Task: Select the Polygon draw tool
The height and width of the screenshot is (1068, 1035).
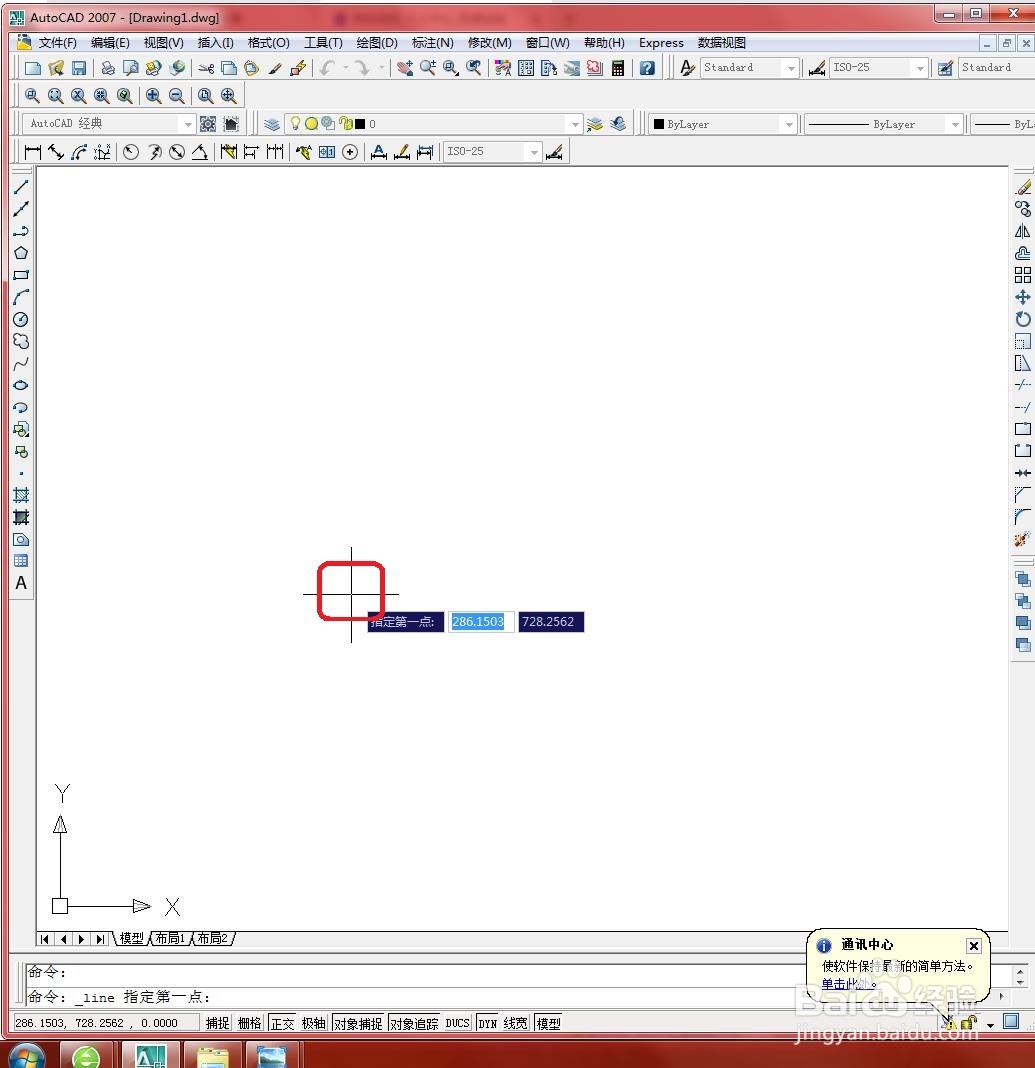Action: click(x=21, y=253)
